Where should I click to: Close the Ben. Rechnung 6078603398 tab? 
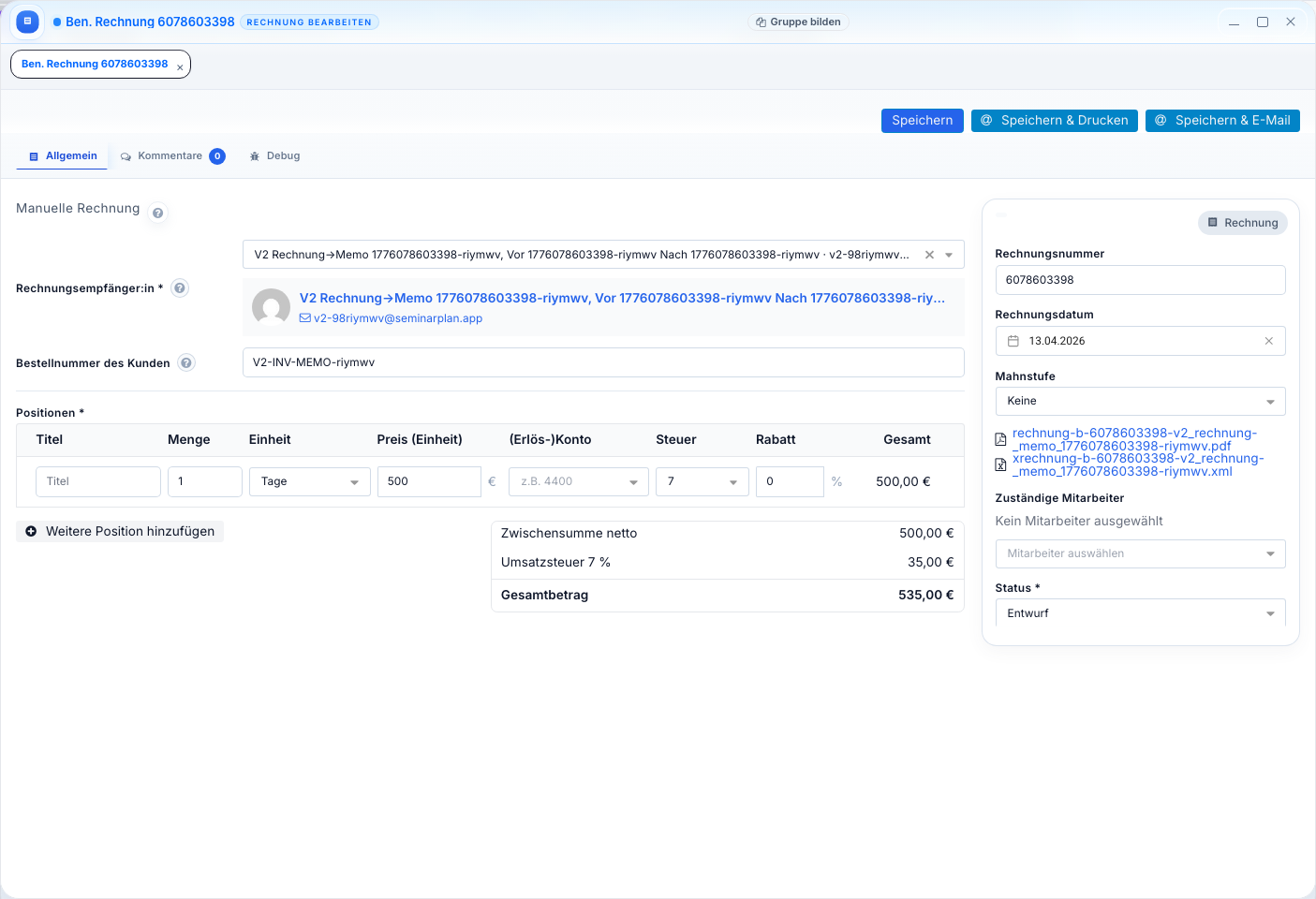[180, 67]
